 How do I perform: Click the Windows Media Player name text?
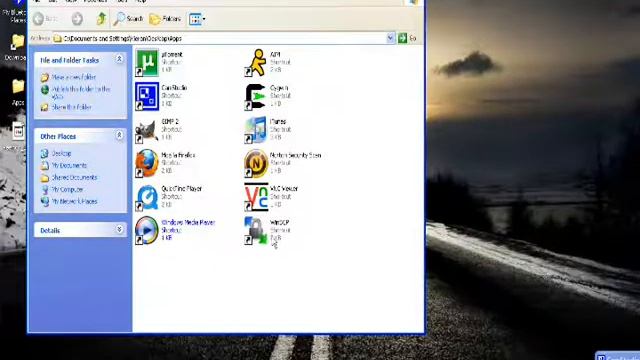point(188,222)
